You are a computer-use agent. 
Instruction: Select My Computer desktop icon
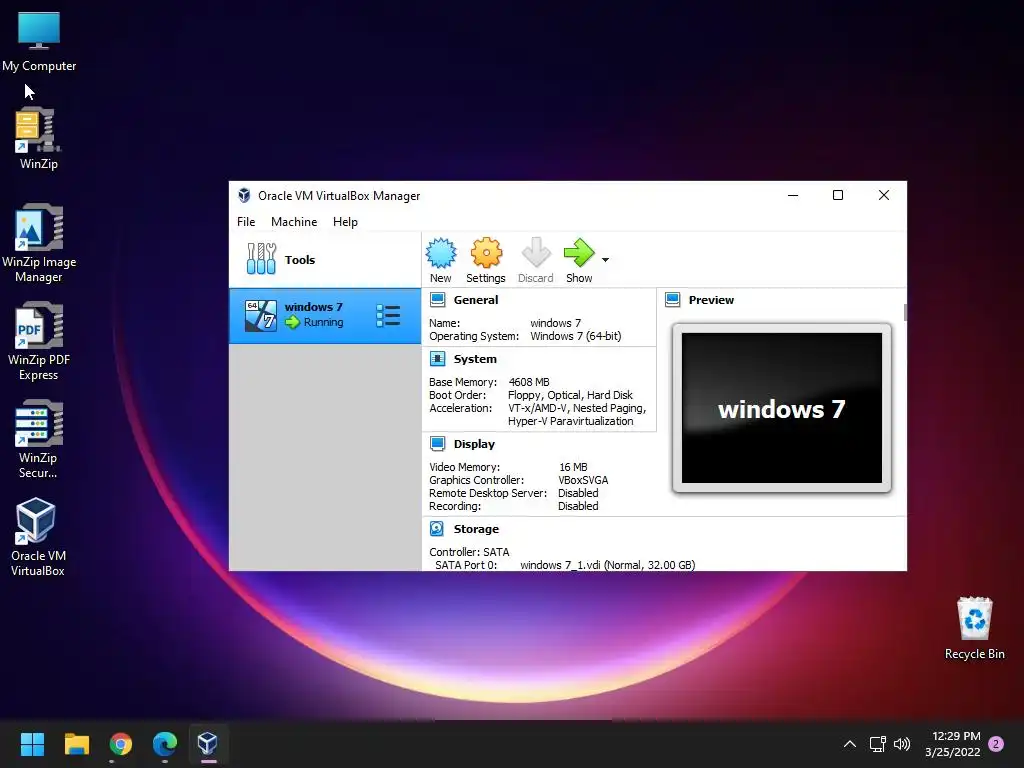[39, 42]
